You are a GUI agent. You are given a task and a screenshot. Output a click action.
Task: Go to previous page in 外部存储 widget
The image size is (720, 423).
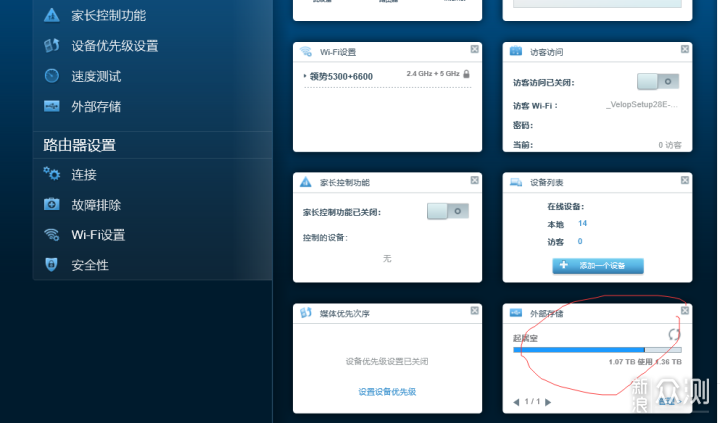point(516,402)
